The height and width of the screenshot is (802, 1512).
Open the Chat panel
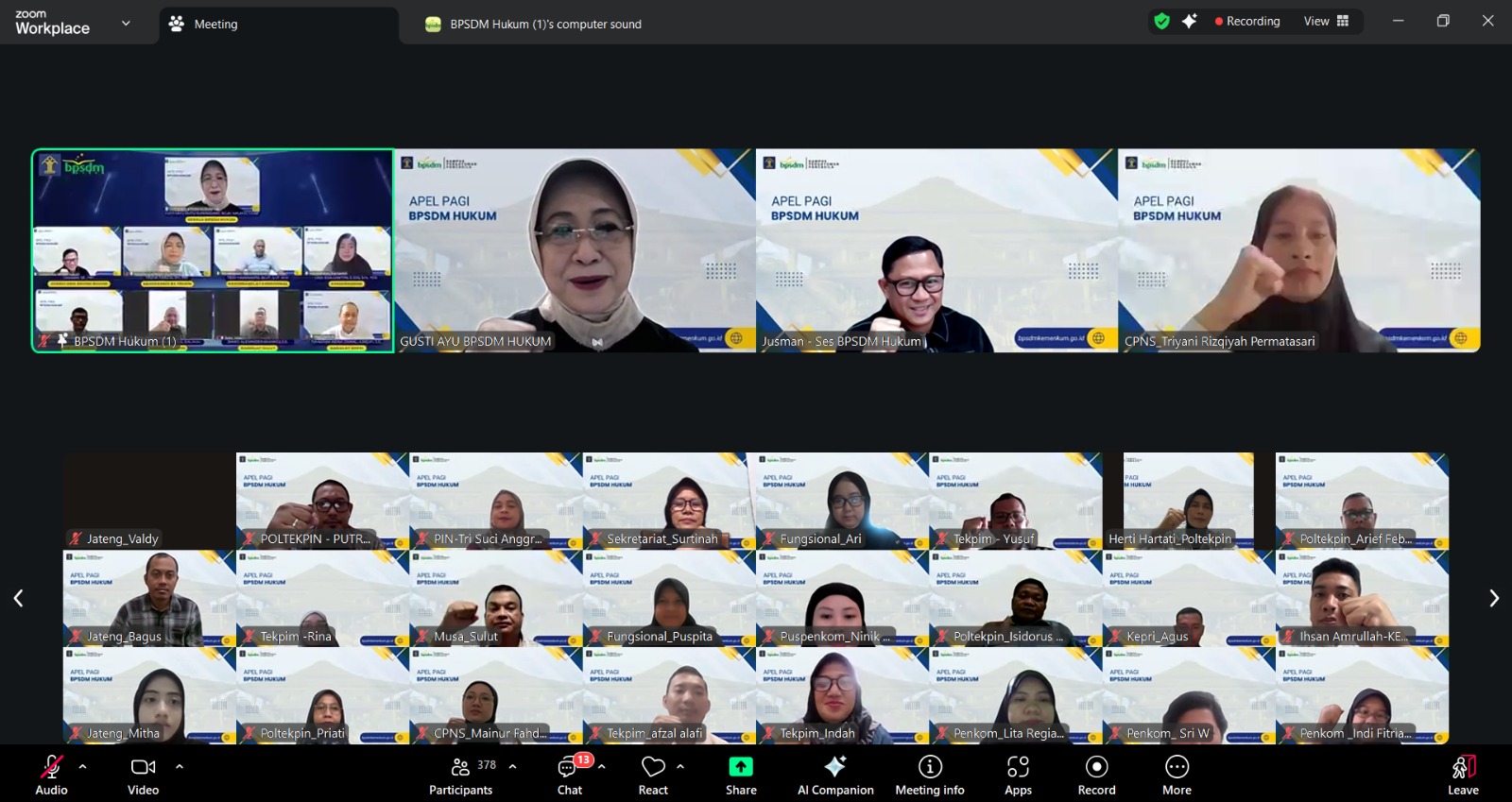pyautogui.click(x=570, y=775)
